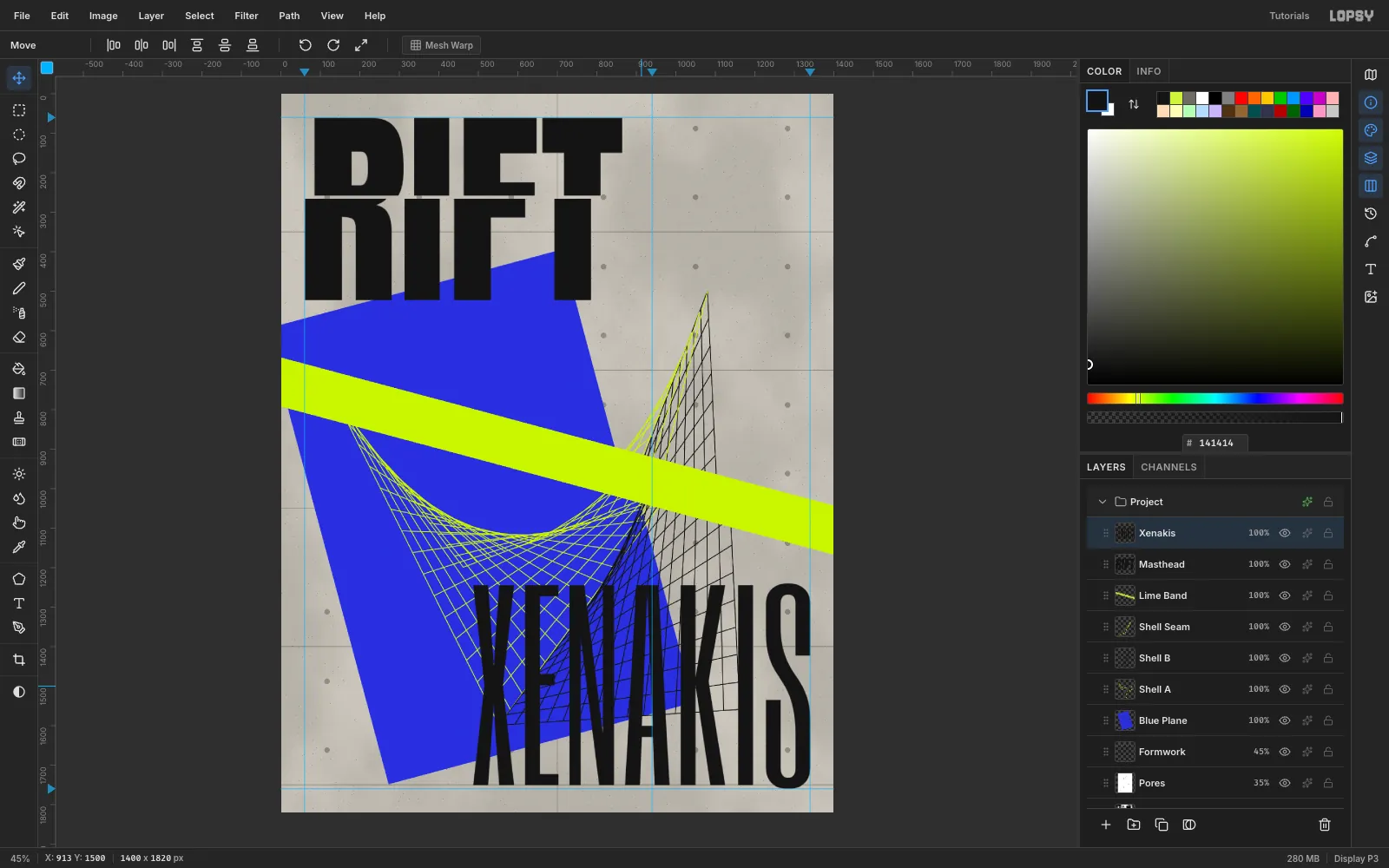Hide the Formwork layer
Screen dimensions: 1389x868
pyautogui.click(x=1285, y=752)
